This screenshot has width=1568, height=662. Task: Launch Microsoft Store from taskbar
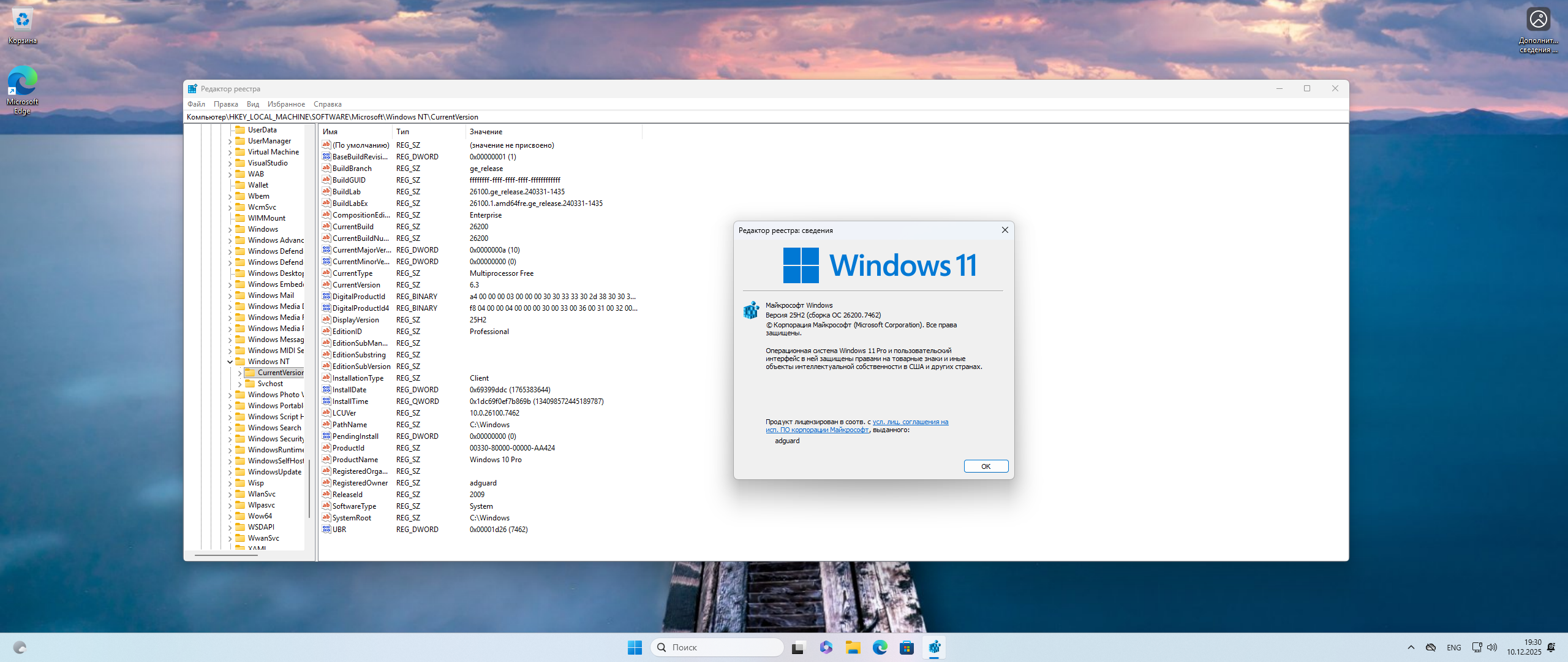[x=907, y=647]
